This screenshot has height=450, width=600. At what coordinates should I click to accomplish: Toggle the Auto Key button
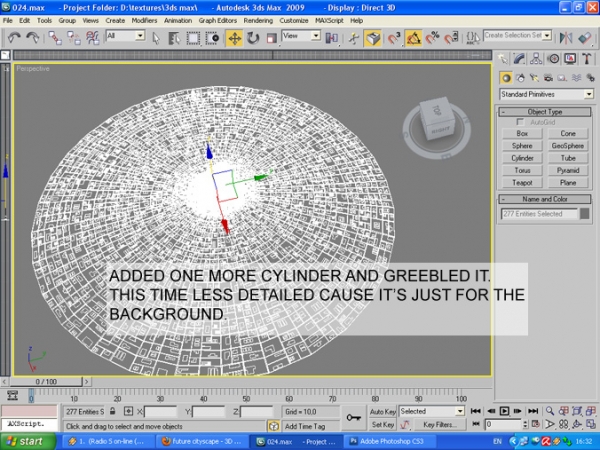click(382, 411)
